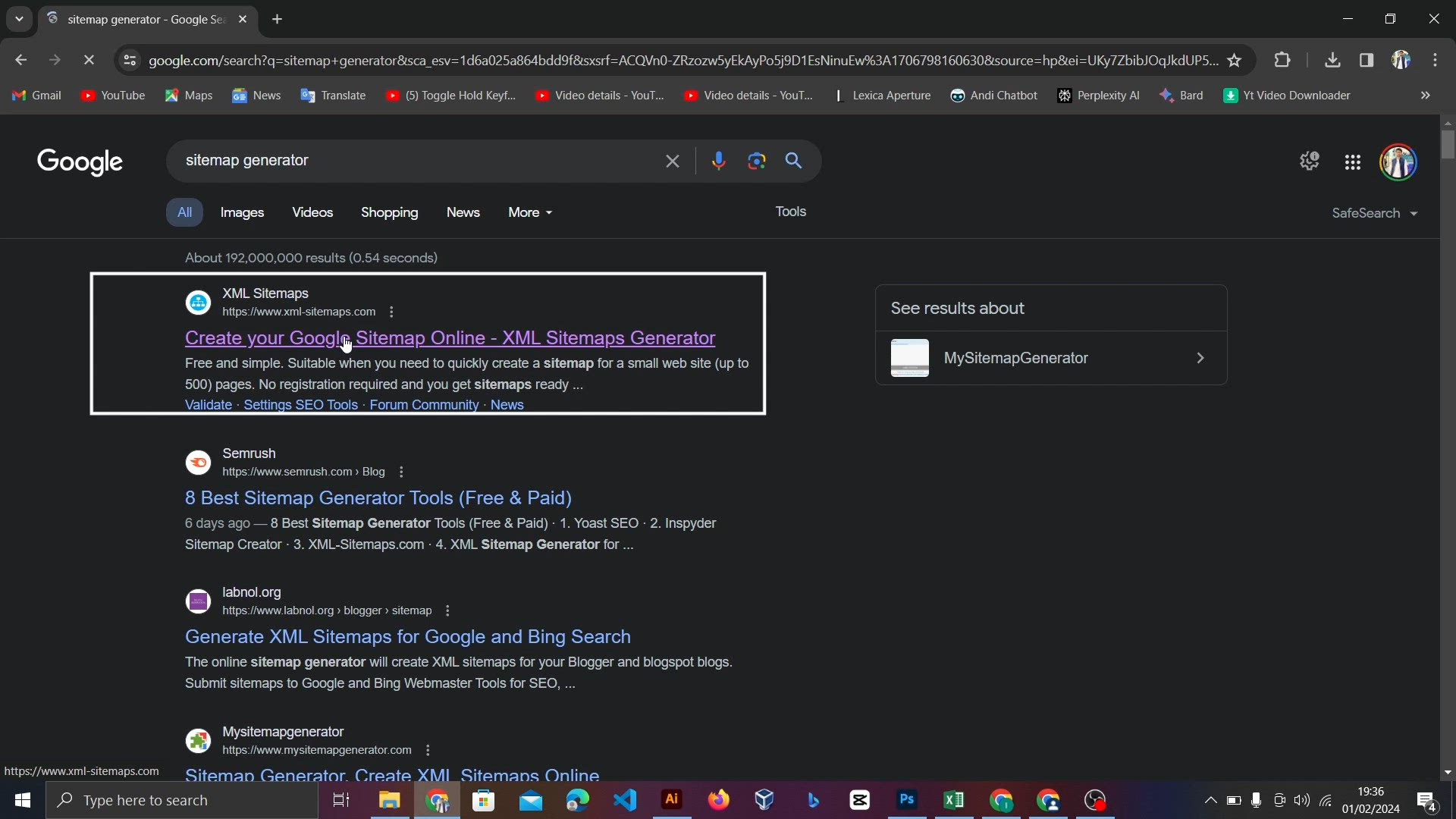Go back to the previous page

click(20, 60)
